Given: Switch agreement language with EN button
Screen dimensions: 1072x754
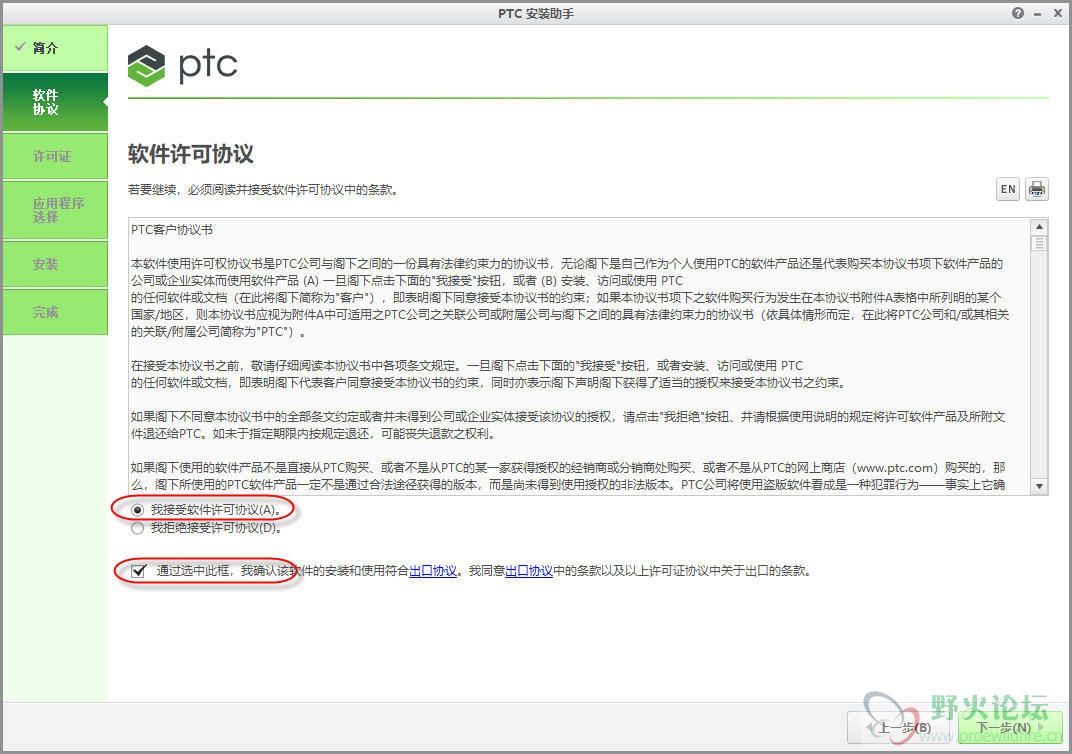Looking at the screenshot, I should (1008, 189).
